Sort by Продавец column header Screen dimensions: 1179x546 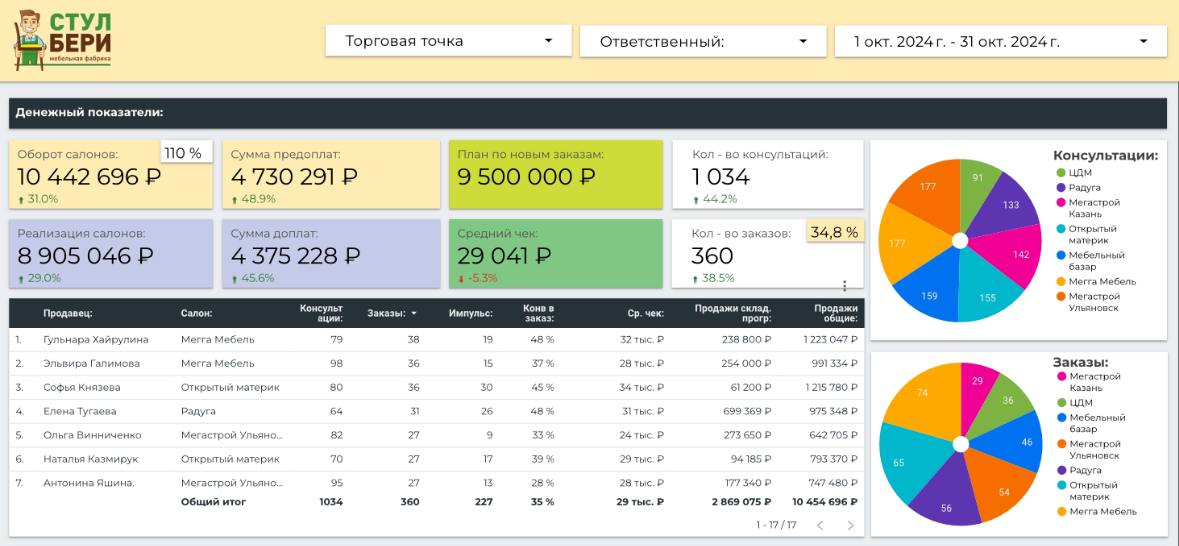68,313
